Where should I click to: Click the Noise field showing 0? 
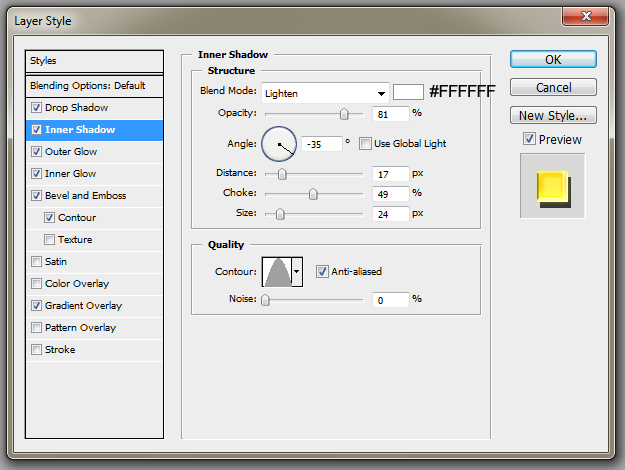pos(391,300)
